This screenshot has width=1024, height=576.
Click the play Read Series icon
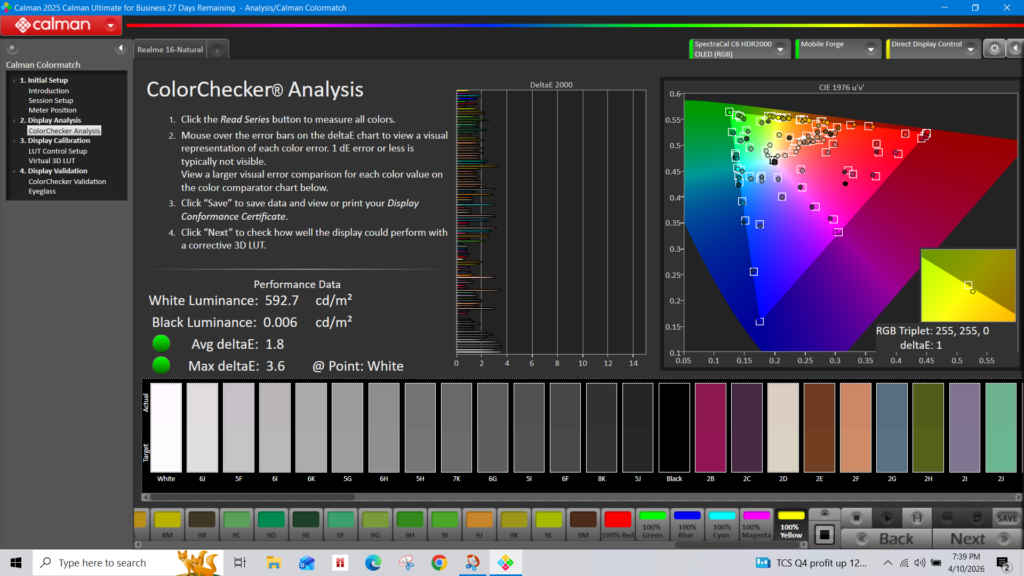[886, 517]
